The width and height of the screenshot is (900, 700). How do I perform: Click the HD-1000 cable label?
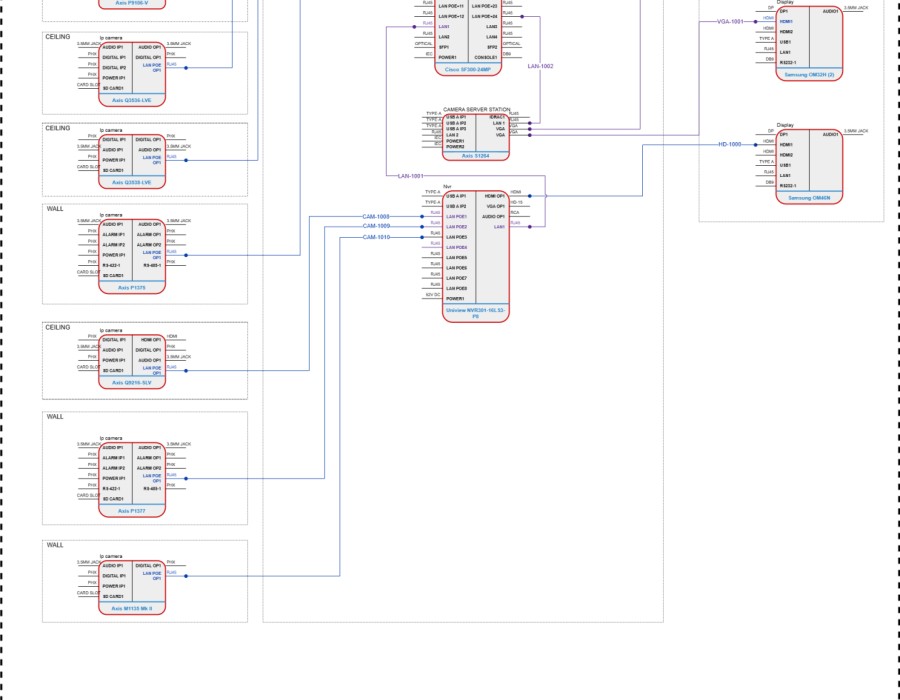click(x=730, y=144)
